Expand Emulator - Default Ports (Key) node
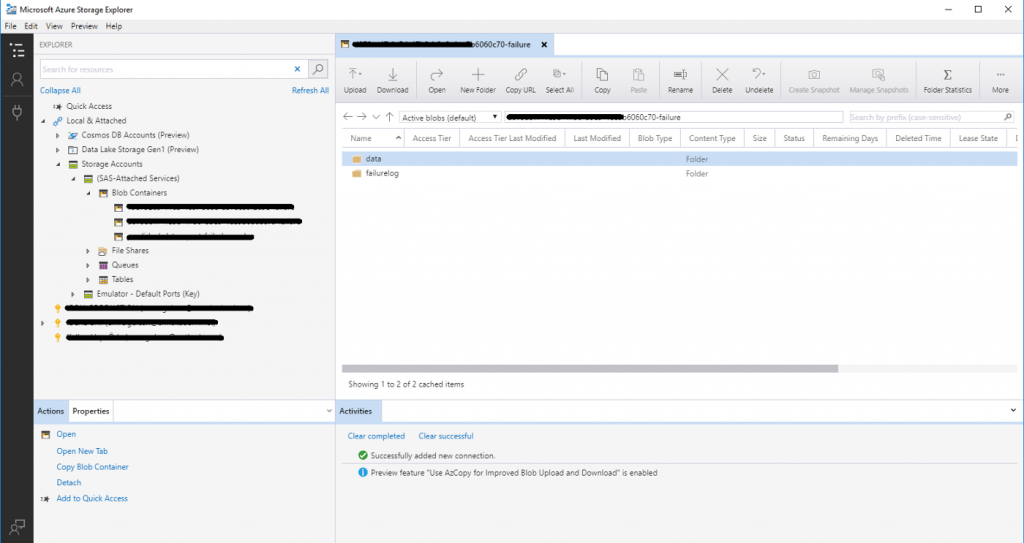Screen dimensions: 1024x543 pyautogui.click(x=73, y=294)
